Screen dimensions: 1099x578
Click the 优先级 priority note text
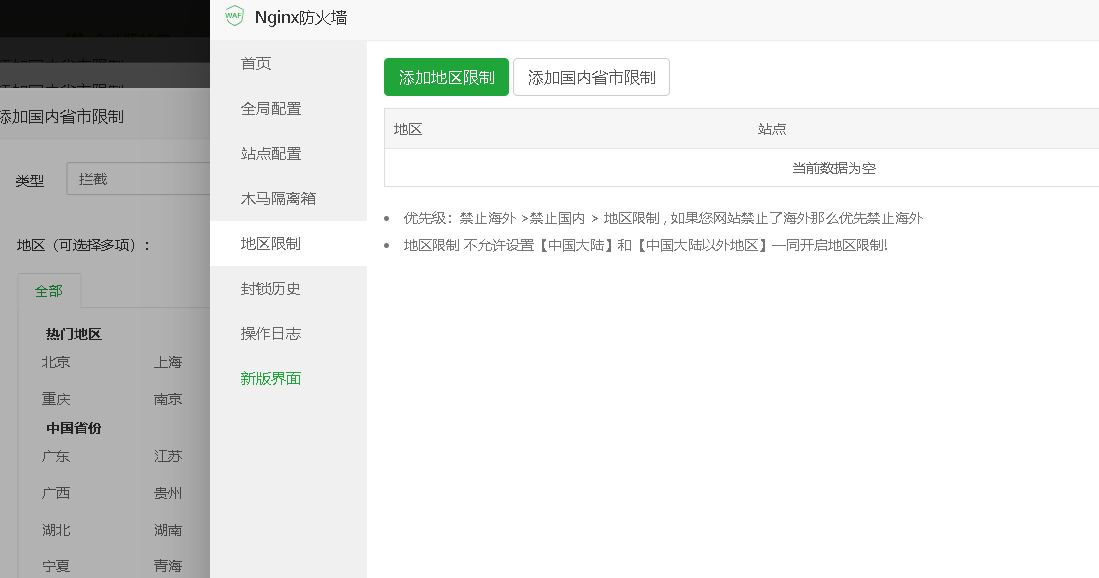(663, 218)
